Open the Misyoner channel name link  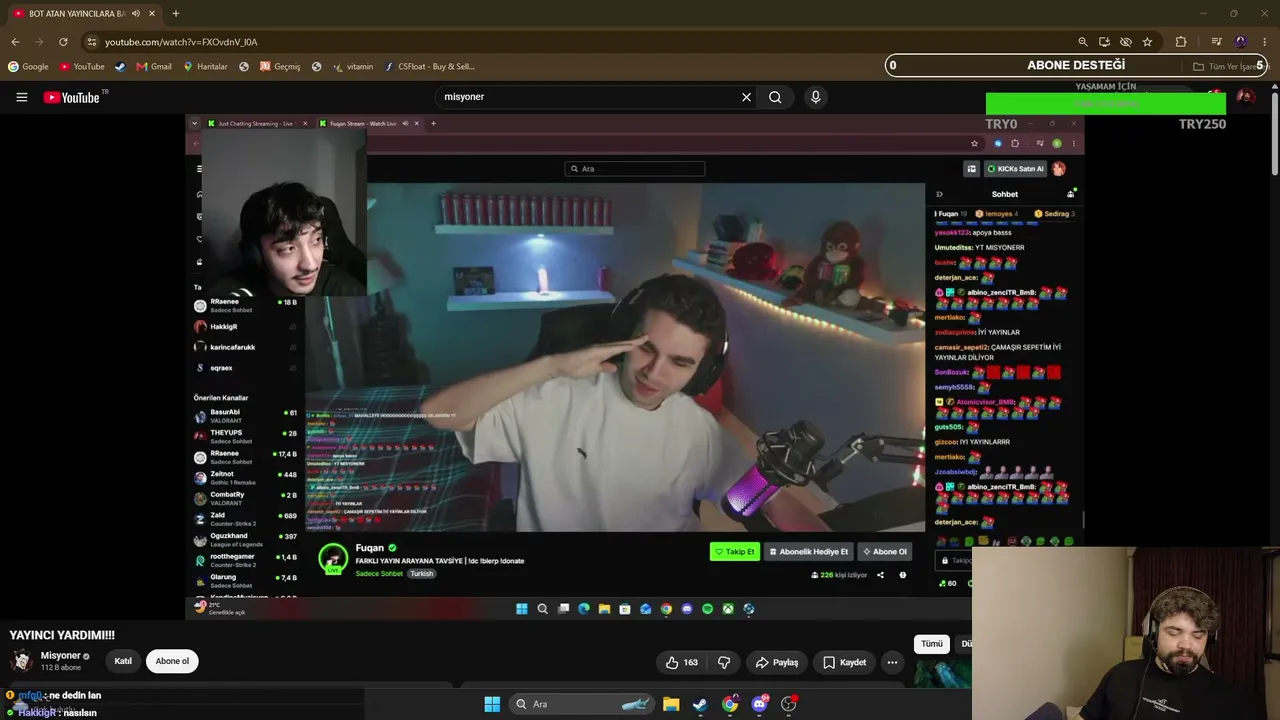click(60, 656)
